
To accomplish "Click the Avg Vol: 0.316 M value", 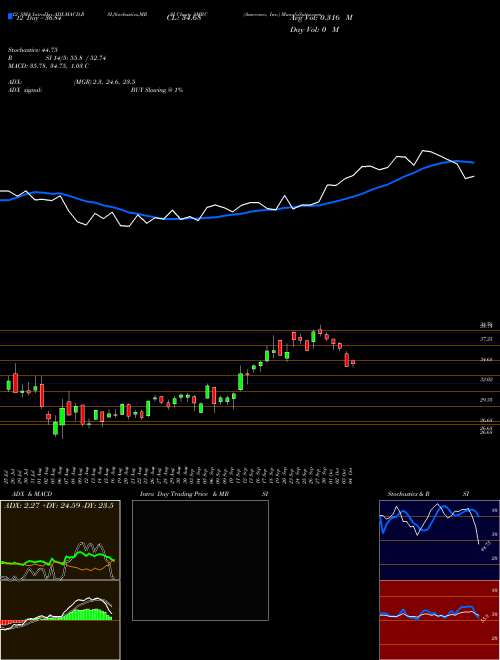I will [x=321, y=18].
